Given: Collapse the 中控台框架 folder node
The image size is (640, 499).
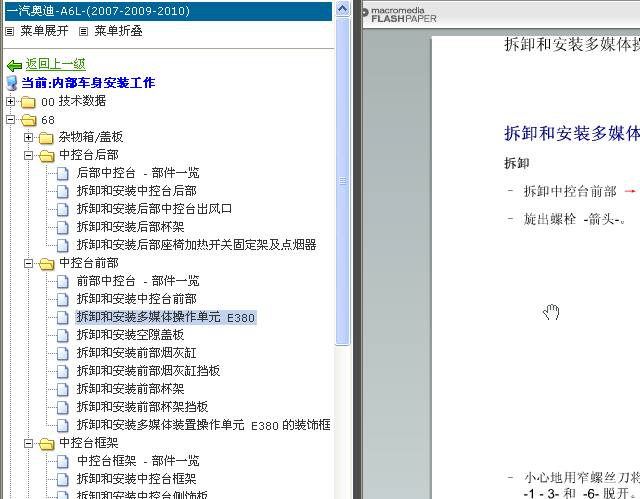Looking at the screenshot, I should click(28, 444).
